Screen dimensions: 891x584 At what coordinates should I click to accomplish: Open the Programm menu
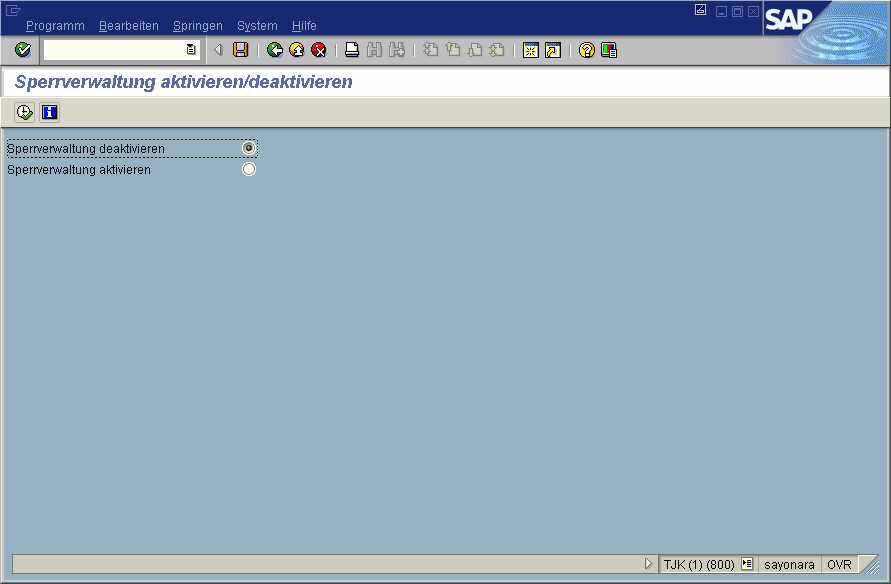[x=55, y=26]
